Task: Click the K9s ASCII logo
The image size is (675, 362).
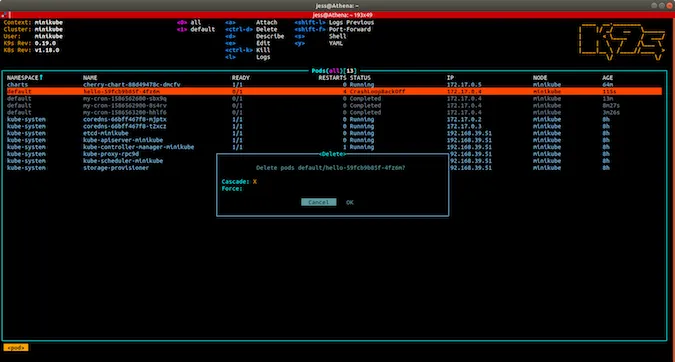Action: 622,41
